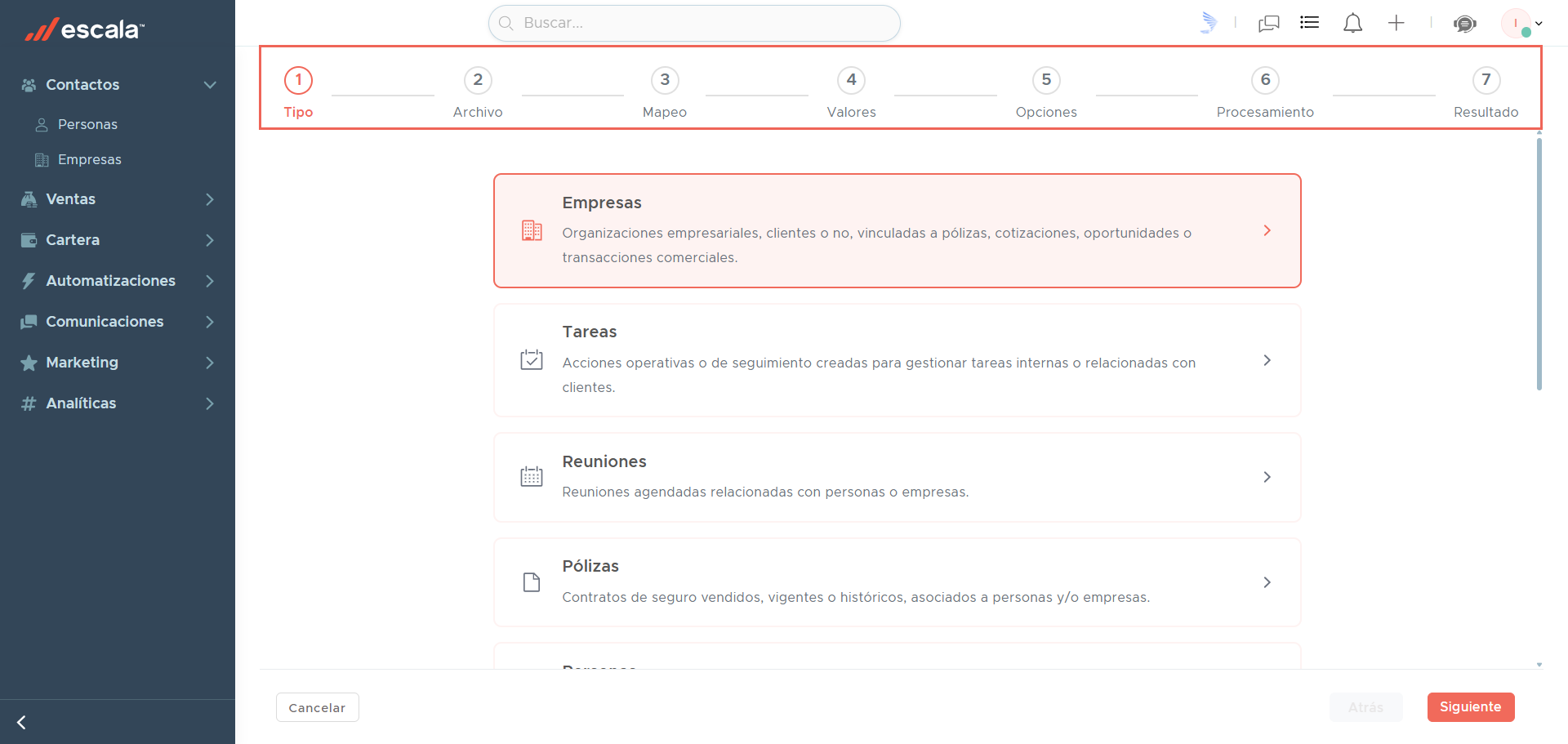This screenshot has height=744, width=1568.
Task: Open the user account dropdown arrow
Action: pyautogui.click(x=1539, y=24)
